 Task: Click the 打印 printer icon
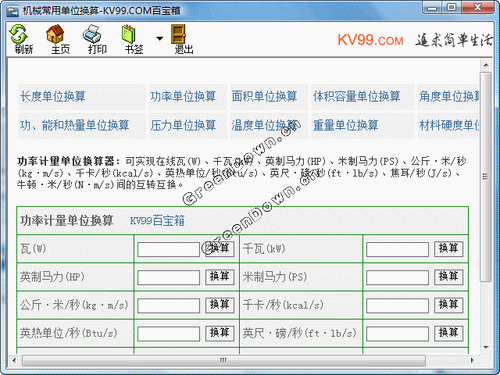pyautogui.click(x=92, y=34)
